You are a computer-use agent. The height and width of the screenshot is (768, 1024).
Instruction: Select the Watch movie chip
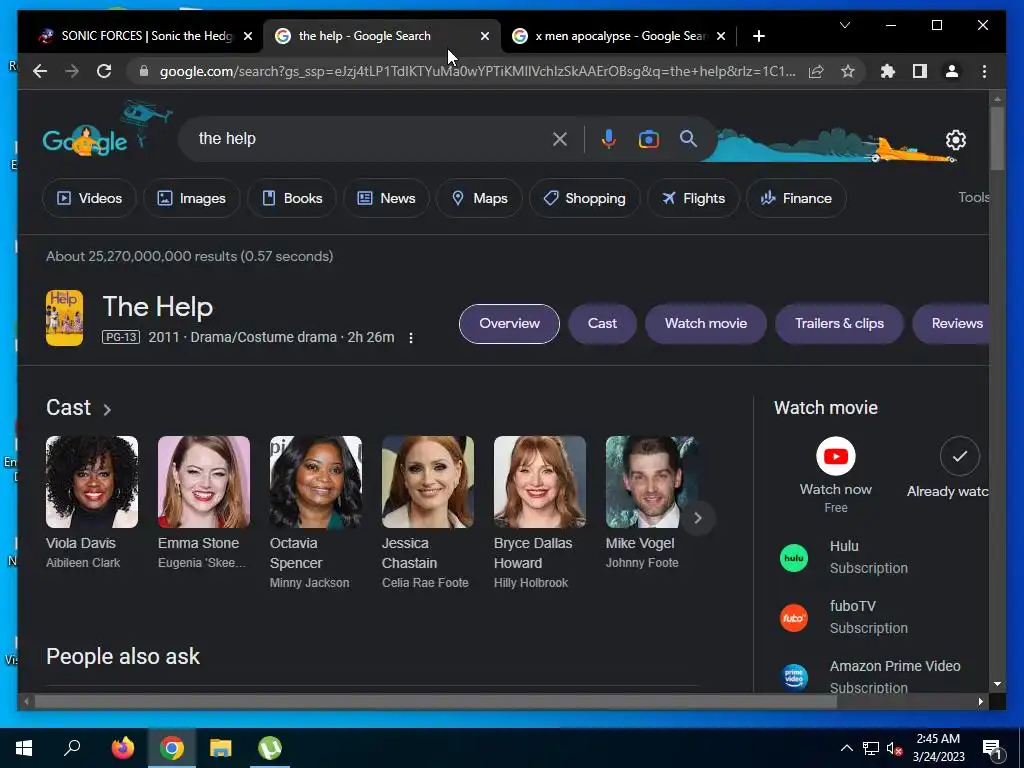pos(706,323)
